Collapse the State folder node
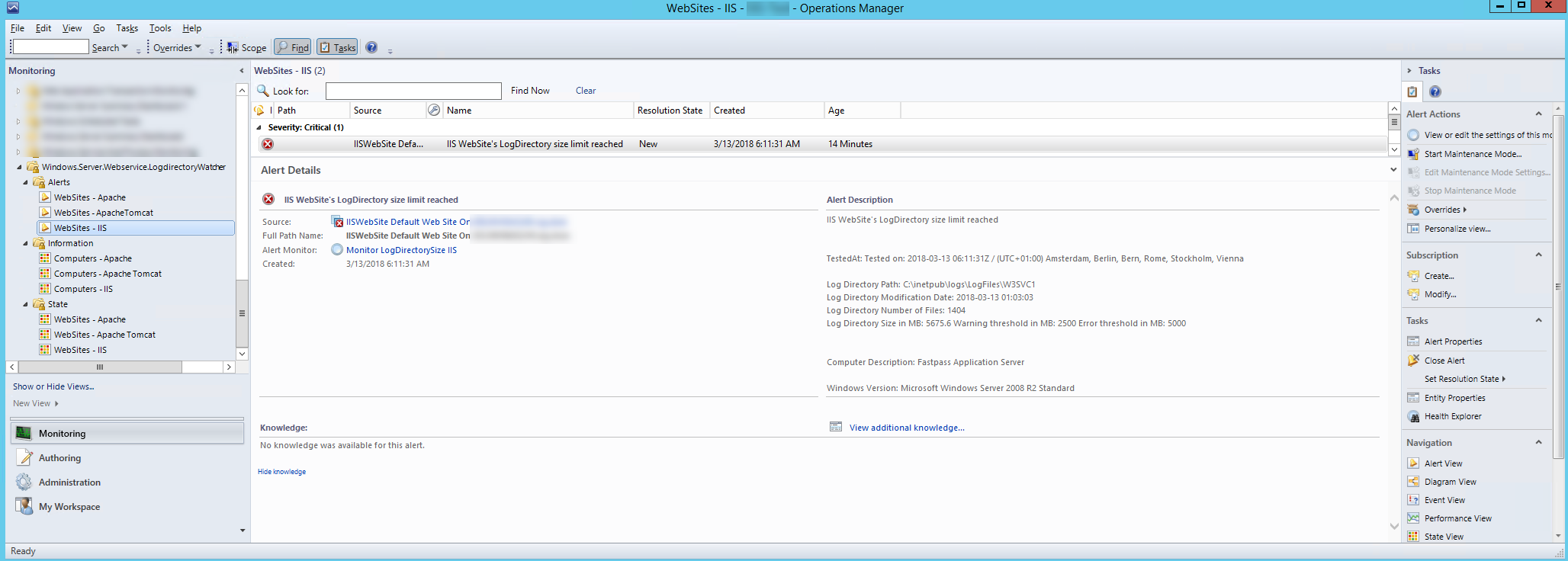This screenshot has height=561, width=1568. 25,304
